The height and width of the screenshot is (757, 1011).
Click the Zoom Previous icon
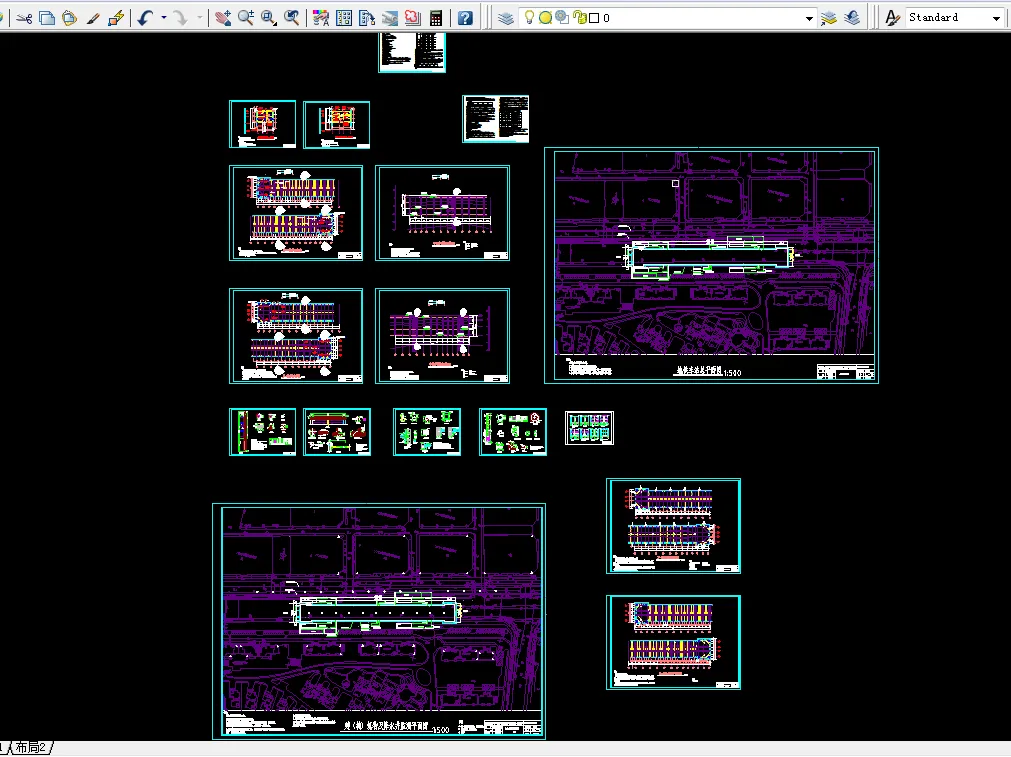(292, 18)
